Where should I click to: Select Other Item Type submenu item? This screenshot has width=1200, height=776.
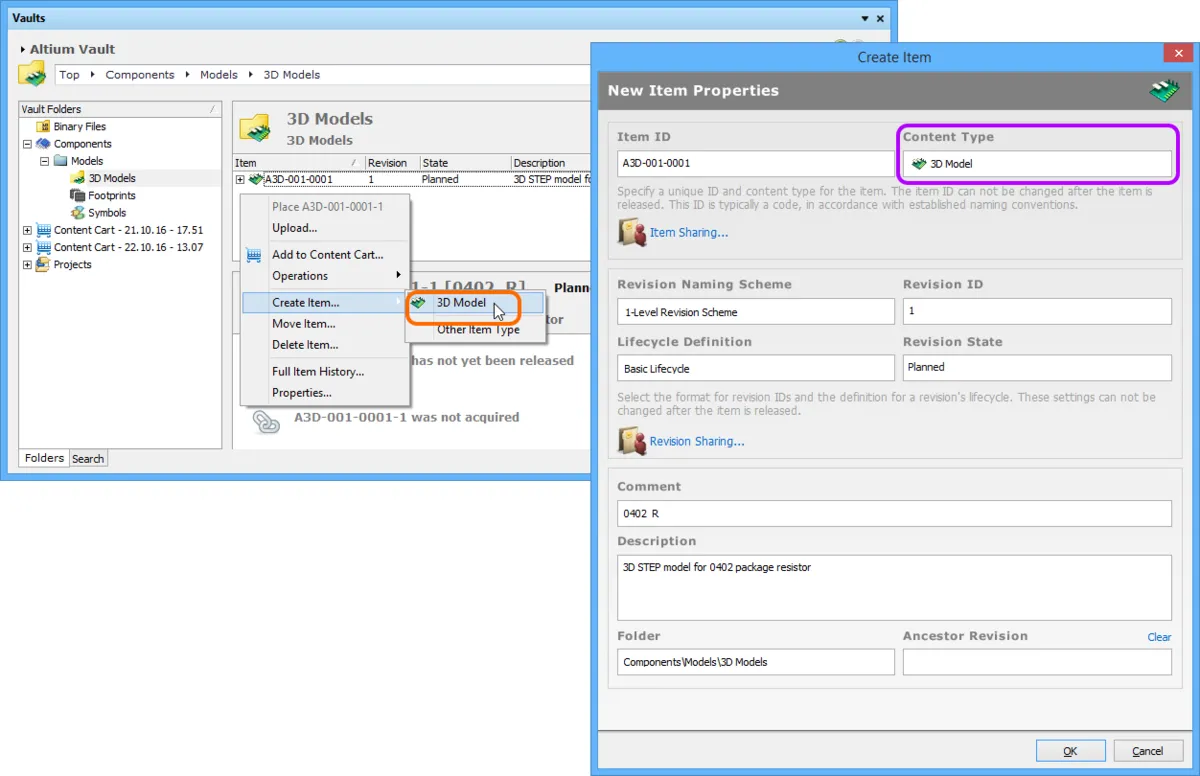coord(478,330)
